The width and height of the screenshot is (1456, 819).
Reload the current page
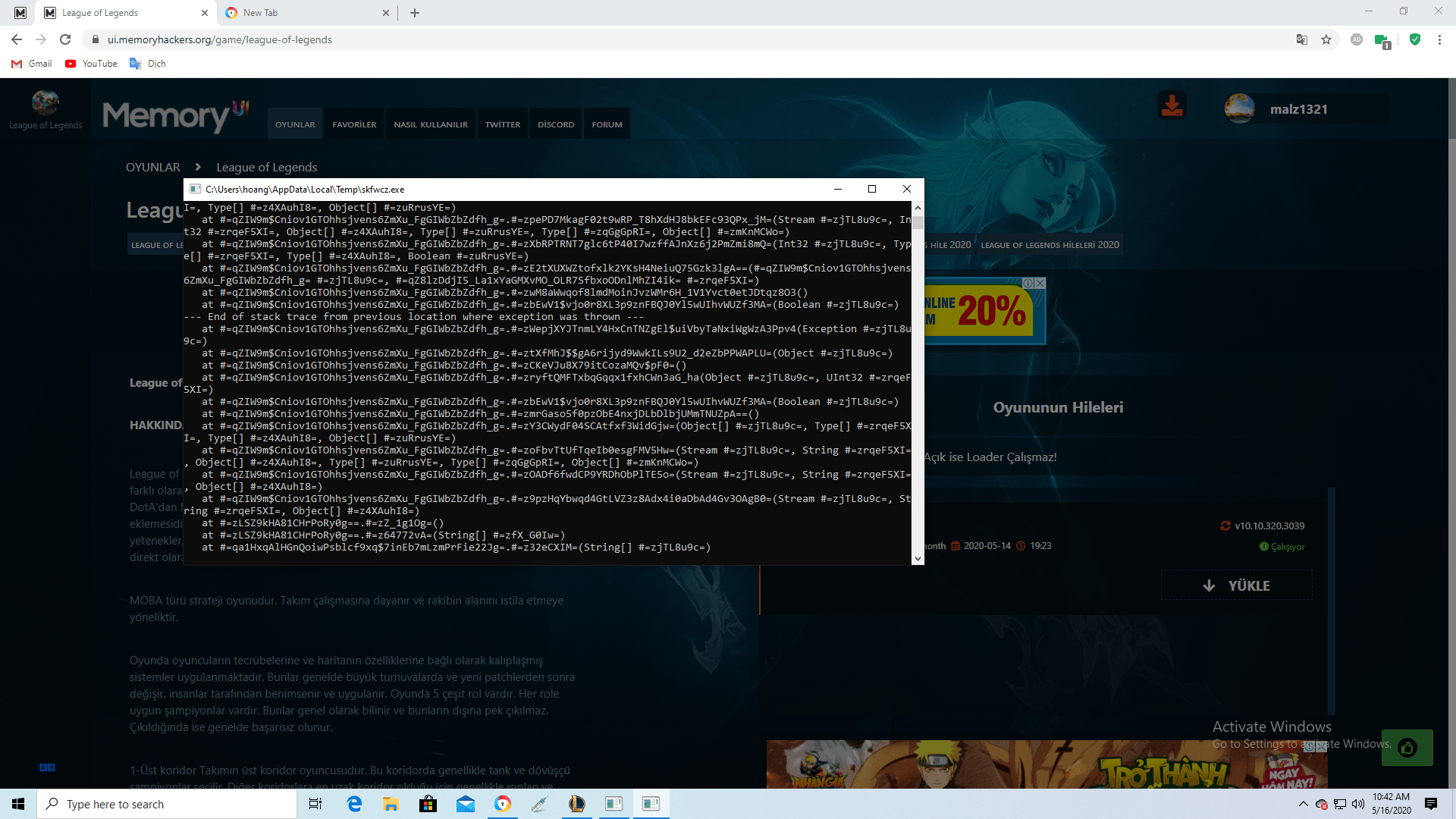(x=65, y=39)
